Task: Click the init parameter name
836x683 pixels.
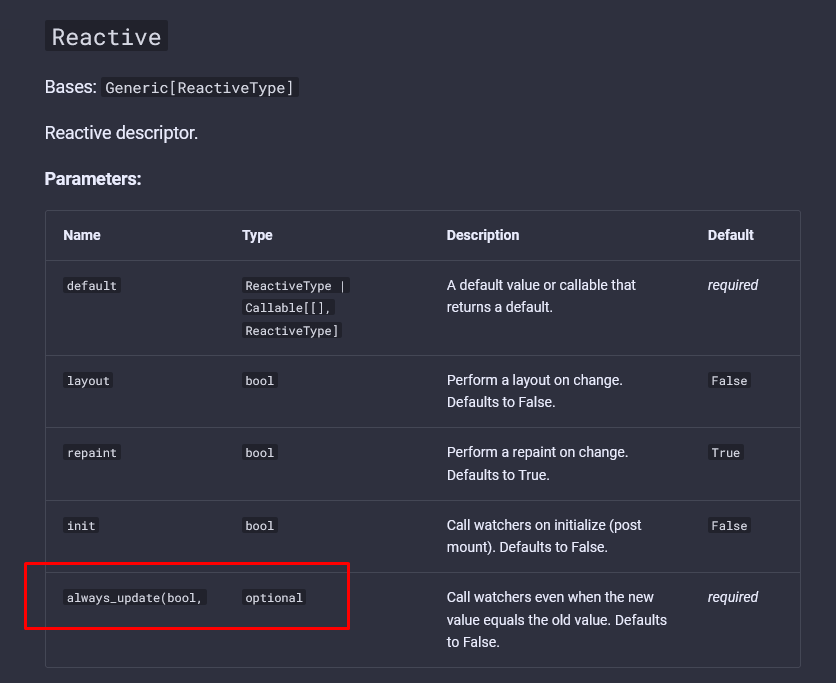Action: 80,525
